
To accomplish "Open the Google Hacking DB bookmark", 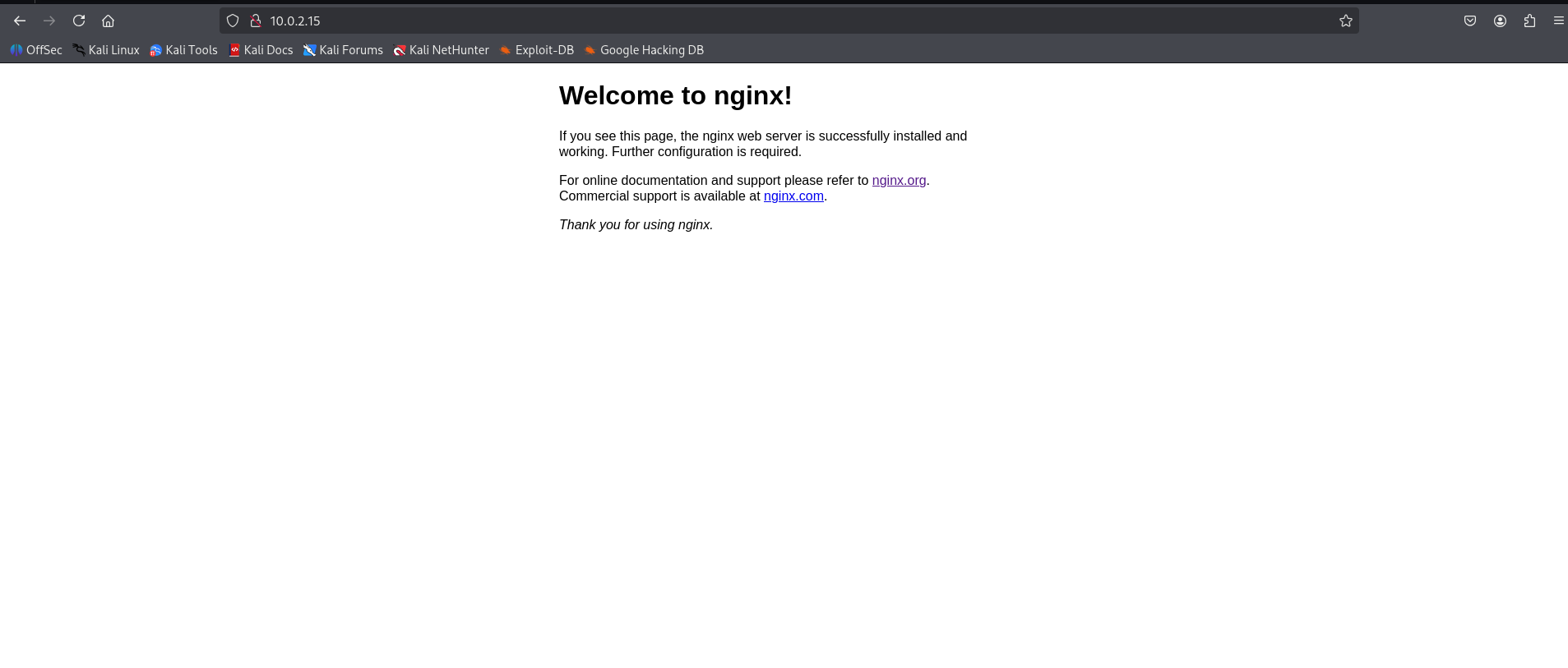I will [x=644, y=50].
